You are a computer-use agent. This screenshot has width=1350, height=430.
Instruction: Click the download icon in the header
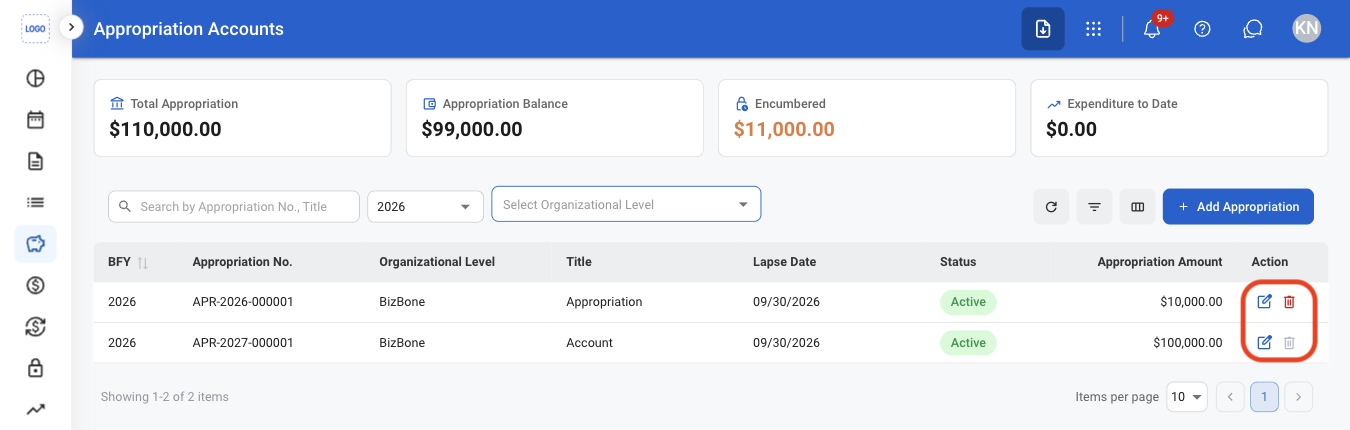1043,29
